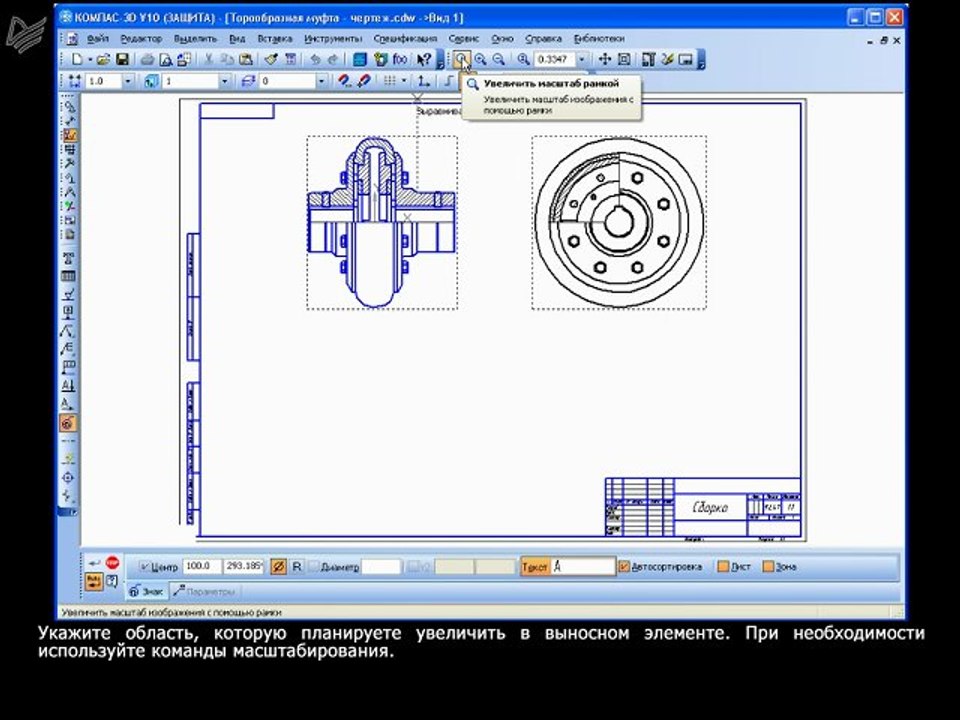Toggle the Центр point checkbox
The width and height of the screenshot is (960, 720).
144,567
